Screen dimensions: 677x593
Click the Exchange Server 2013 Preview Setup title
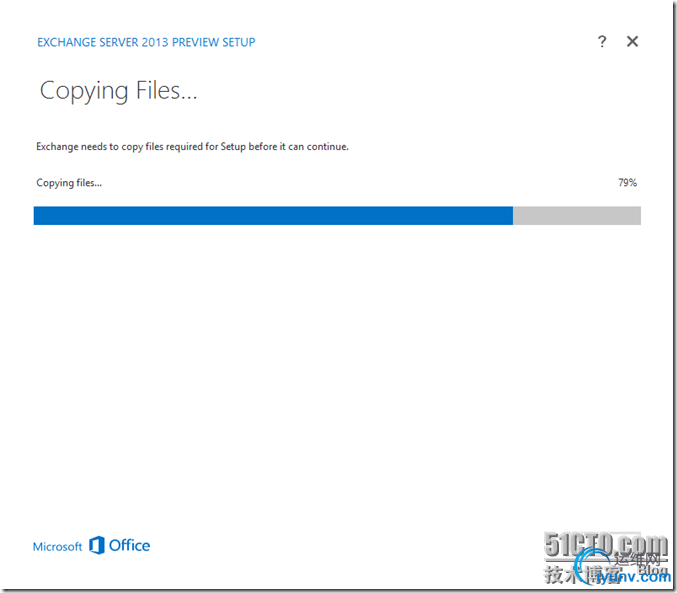point(146,42)
